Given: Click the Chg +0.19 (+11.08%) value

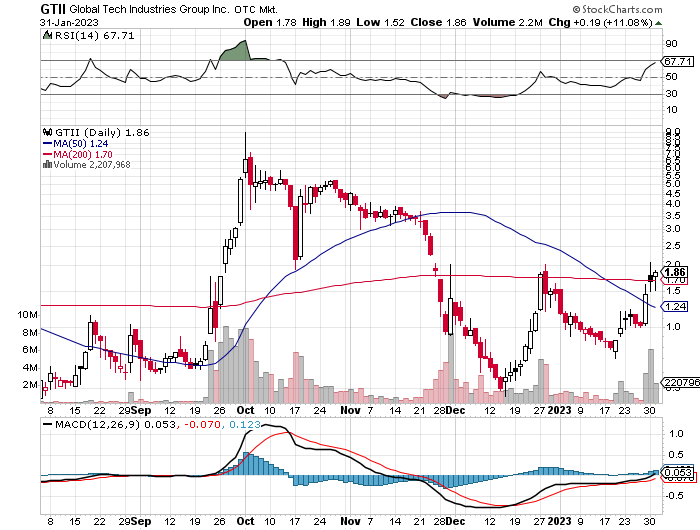Looking at the screenshot, I should tap(600, 22).
